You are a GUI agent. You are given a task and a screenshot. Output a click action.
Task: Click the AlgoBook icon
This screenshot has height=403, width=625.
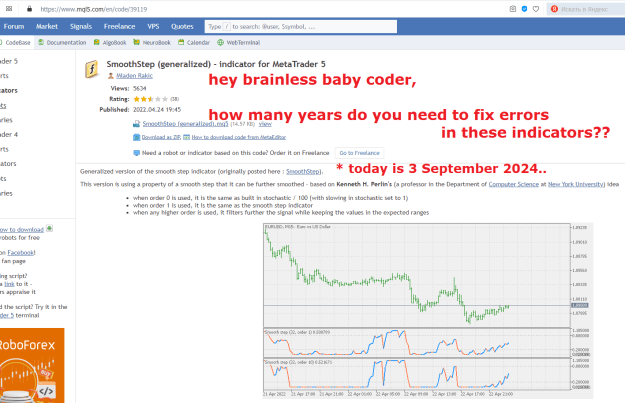coord(96,42)
